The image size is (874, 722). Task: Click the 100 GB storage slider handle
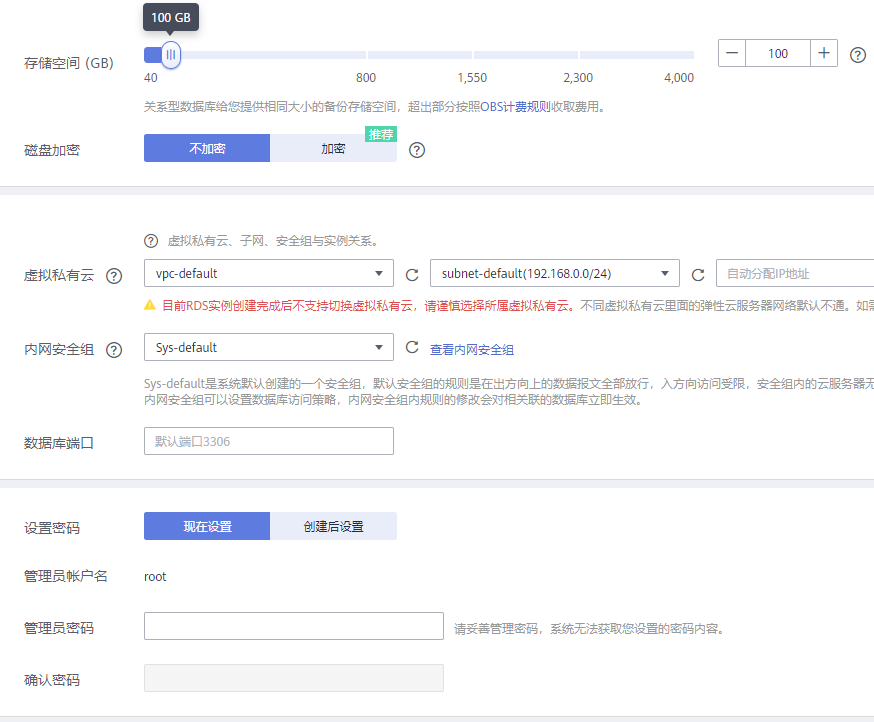click(170, 54)
